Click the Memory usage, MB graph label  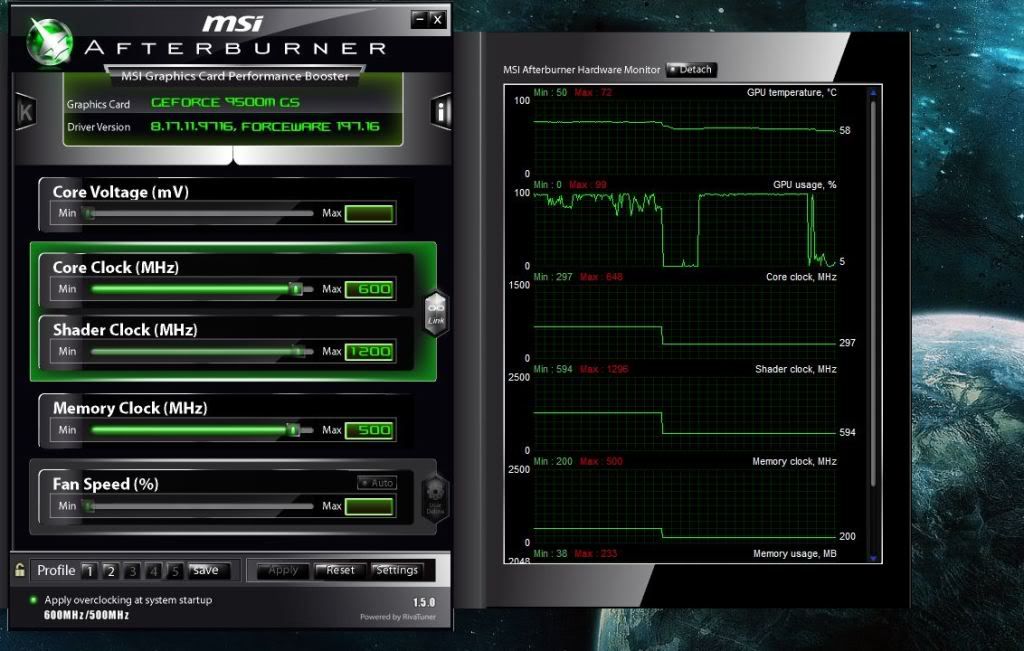(795, 554)
